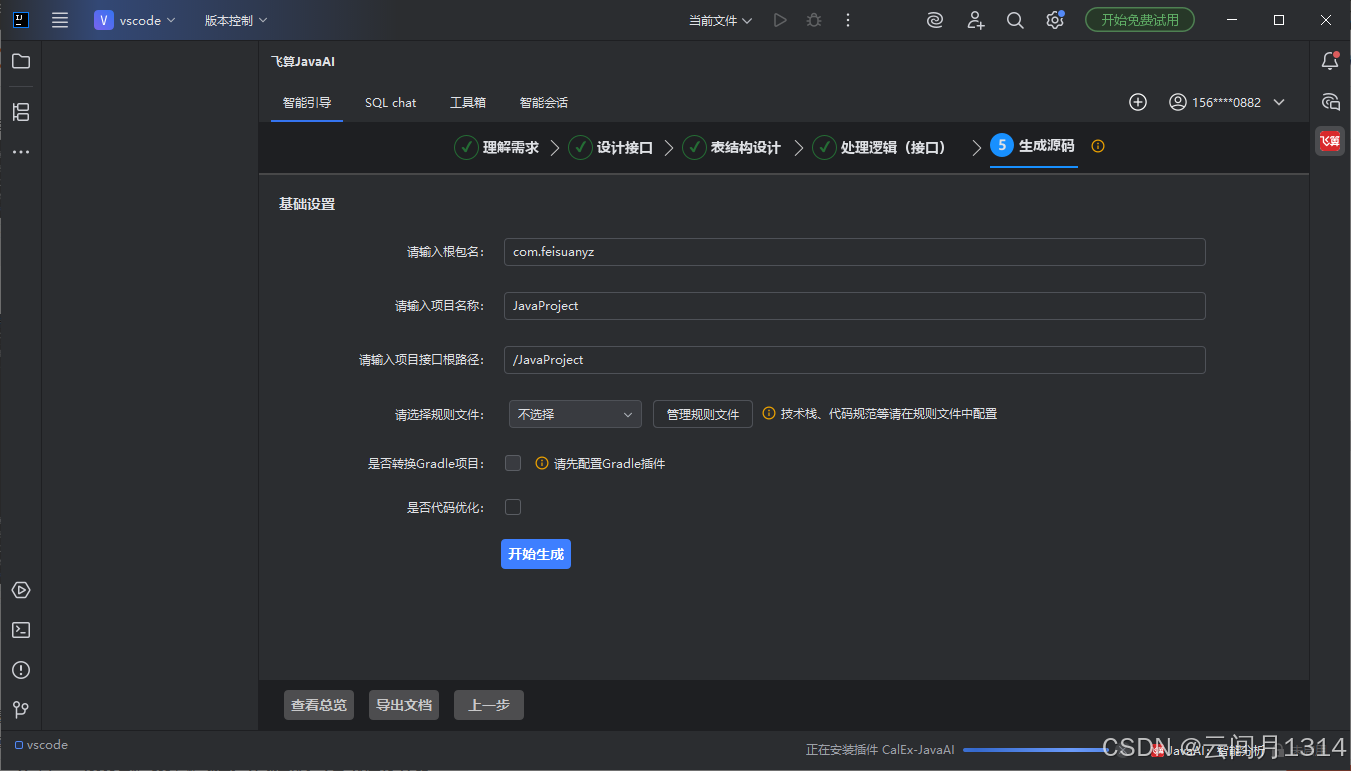1351x771 pixels.
Task: Go to step 理解需求
Action: 497,147
